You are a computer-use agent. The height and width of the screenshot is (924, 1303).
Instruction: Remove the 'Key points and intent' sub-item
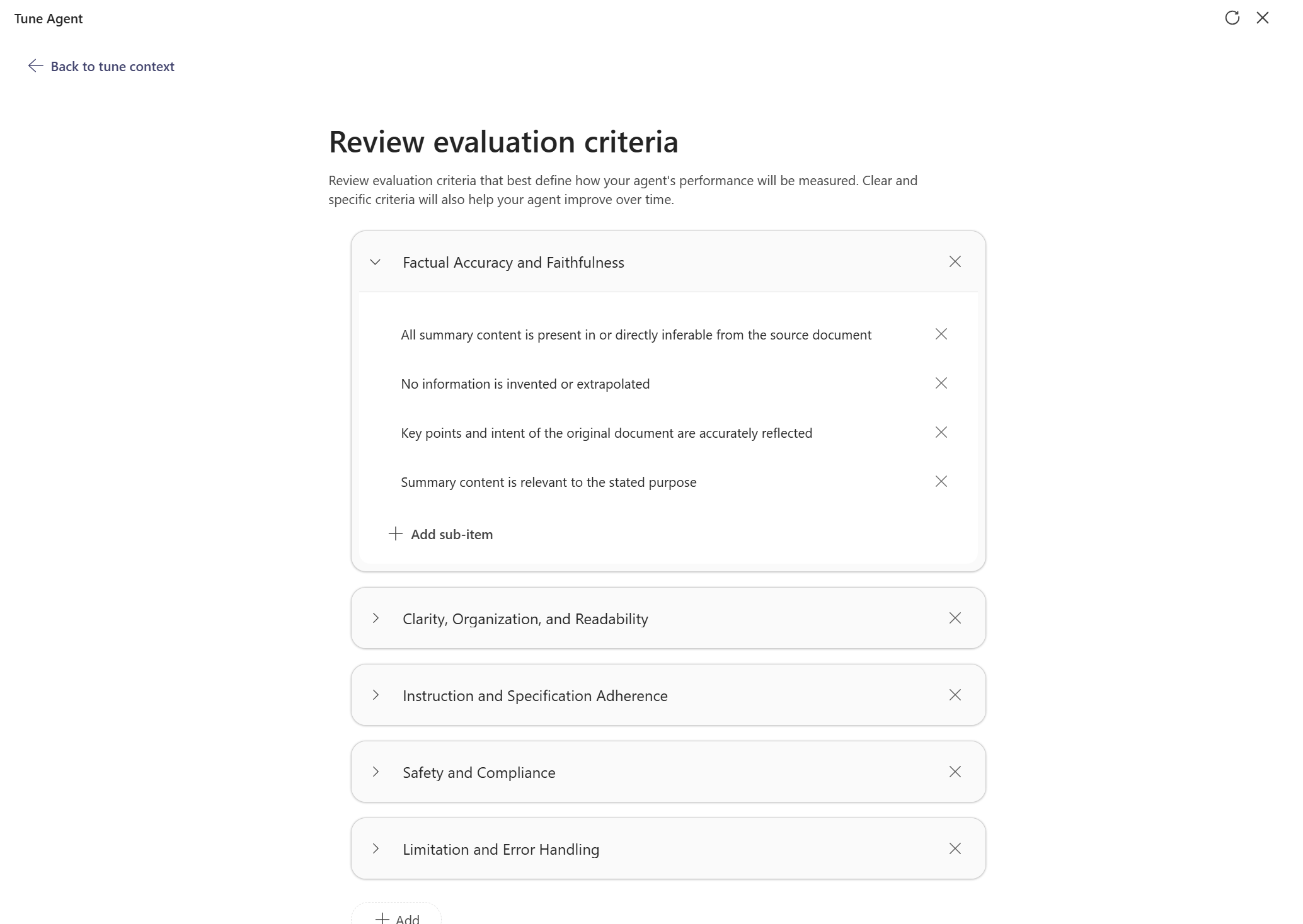click(x=941, y=433)
